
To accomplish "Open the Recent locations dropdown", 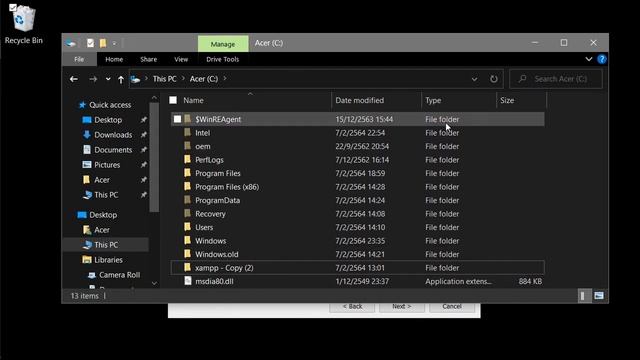I will (x=108, y=79).
